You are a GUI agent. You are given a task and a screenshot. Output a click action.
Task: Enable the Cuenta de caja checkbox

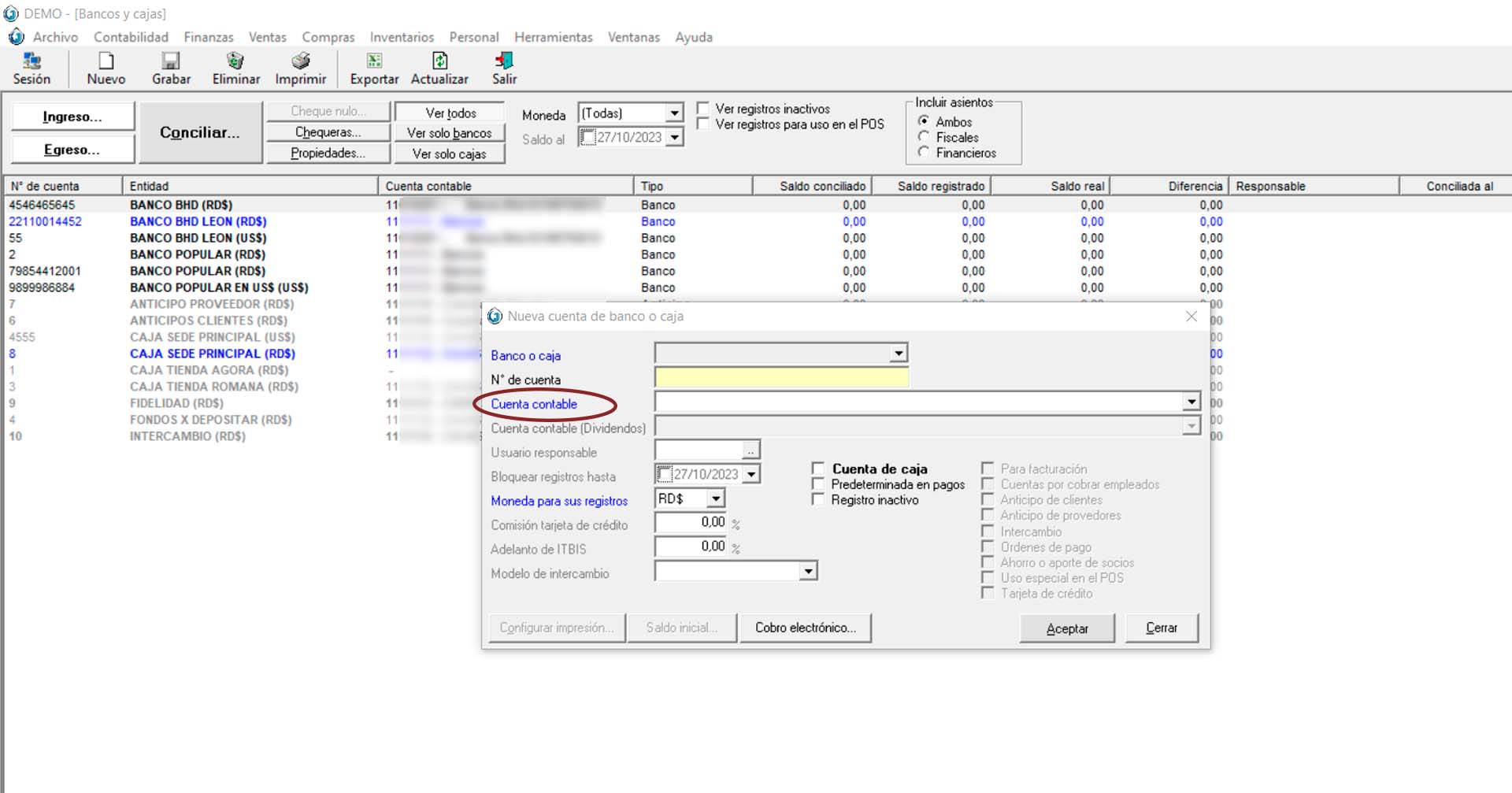pyautogui.click(x=818, y=469)
